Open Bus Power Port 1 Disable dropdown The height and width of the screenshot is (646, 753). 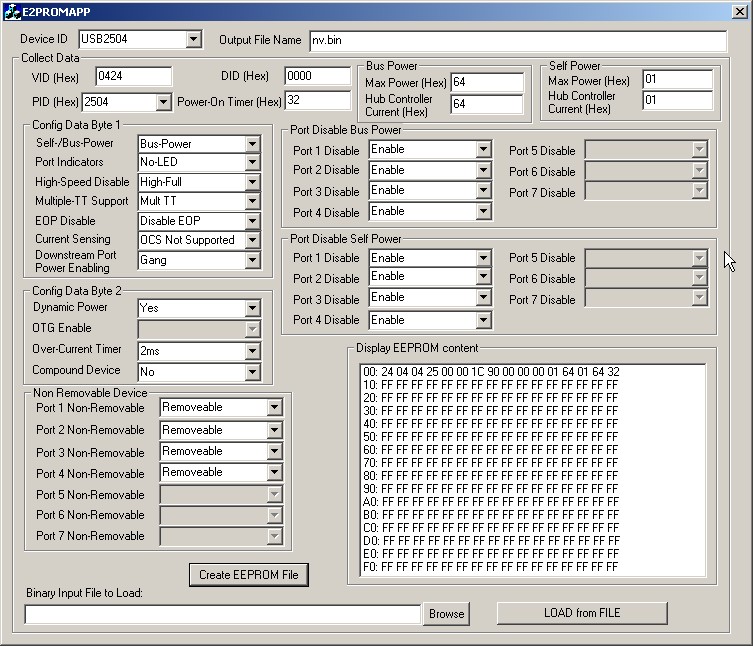point(484,149)
